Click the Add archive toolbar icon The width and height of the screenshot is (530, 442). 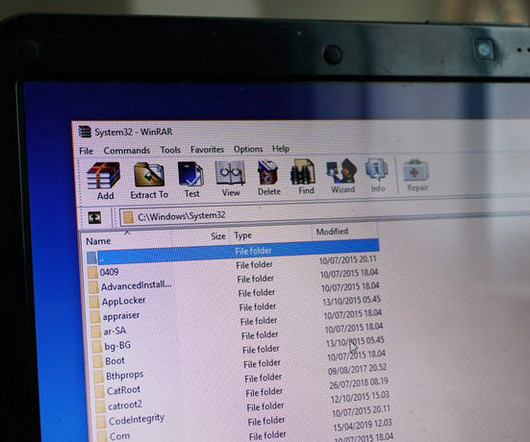(104, 181)
